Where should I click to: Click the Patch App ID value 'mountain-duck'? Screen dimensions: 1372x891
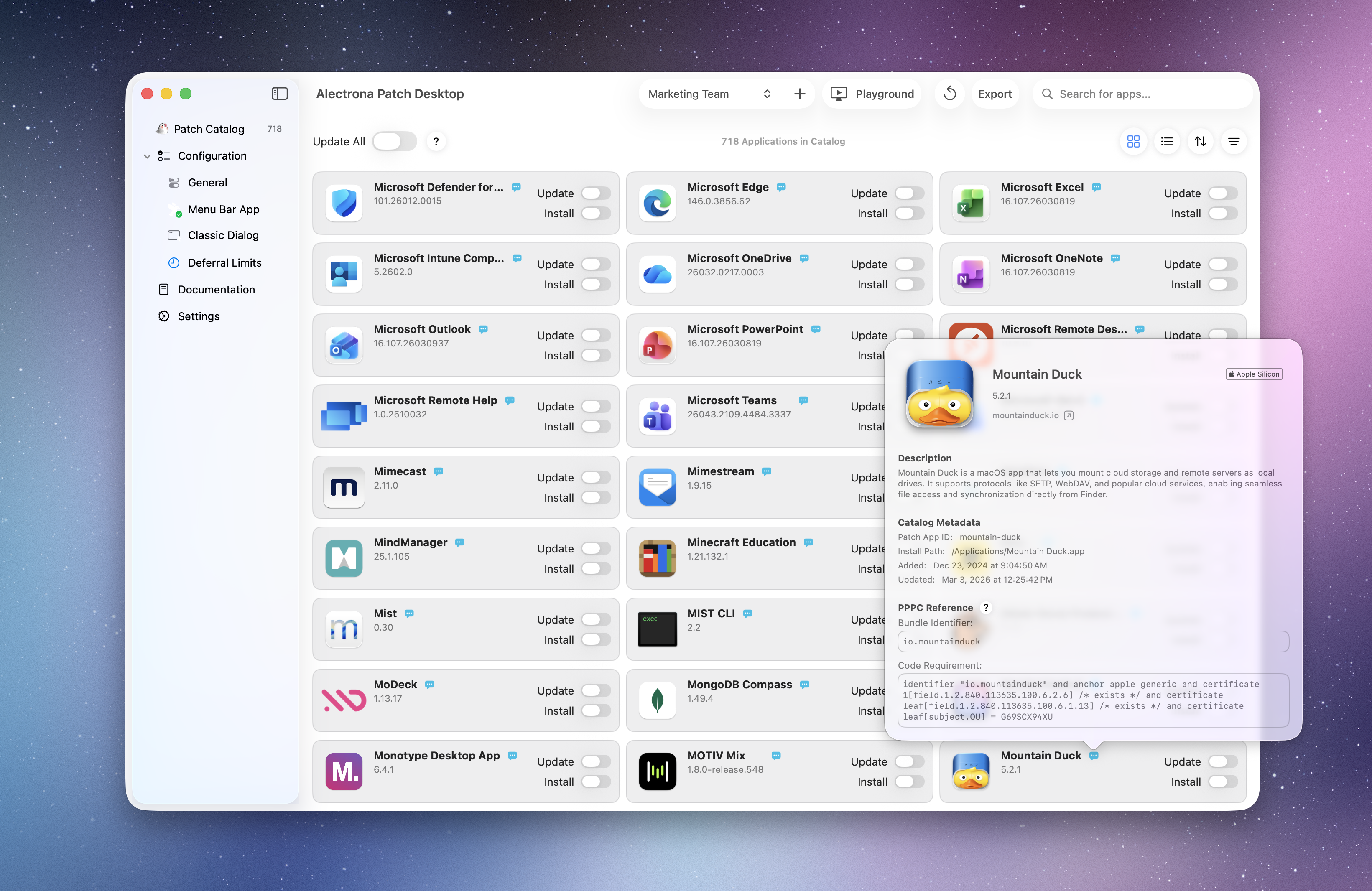coord(990,537)
